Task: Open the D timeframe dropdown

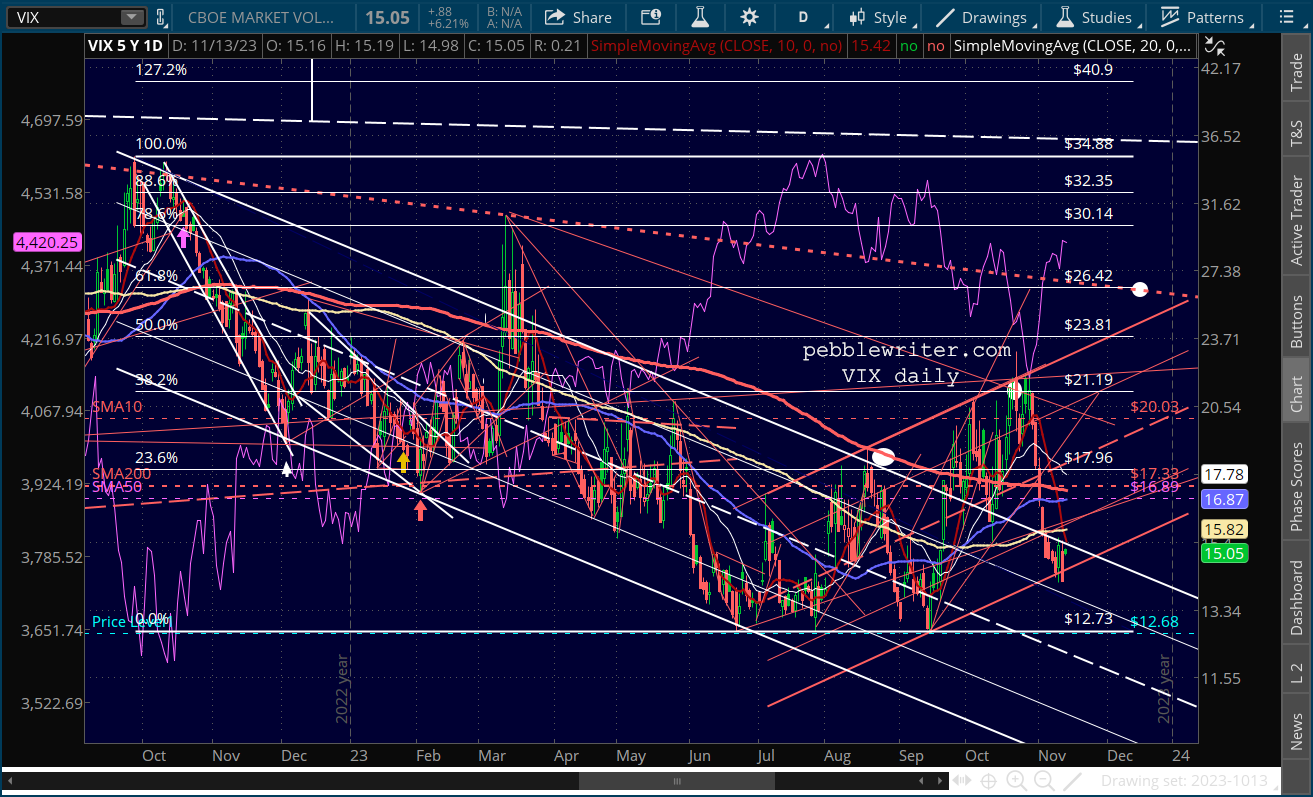Action: coord(802,17)
